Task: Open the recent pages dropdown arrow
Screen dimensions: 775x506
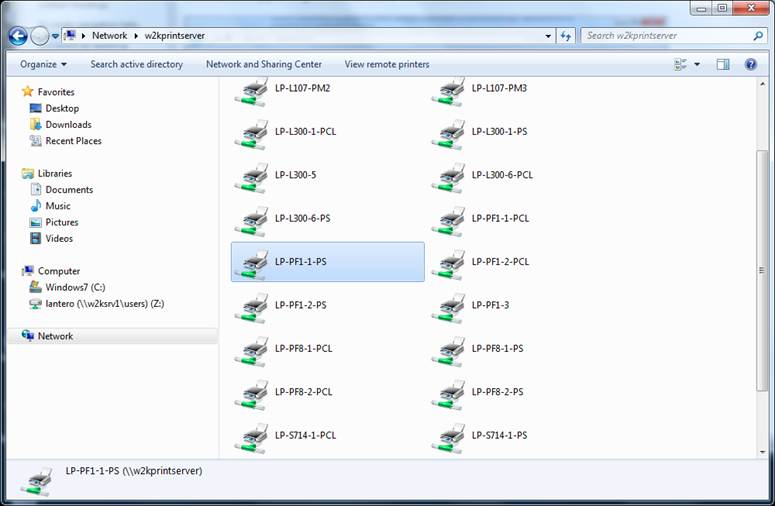Action: click(x=55, y=36)
